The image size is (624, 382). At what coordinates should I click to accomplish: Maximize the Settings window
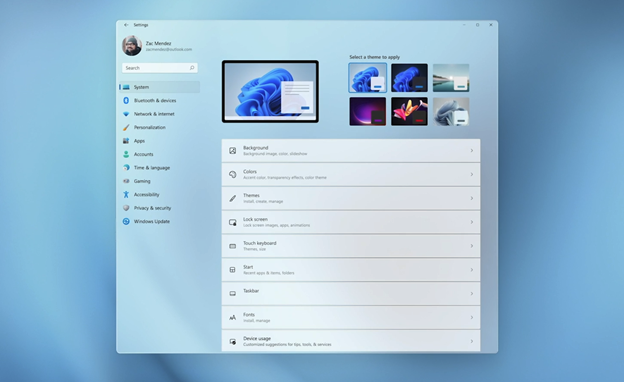tap(477, 25)
